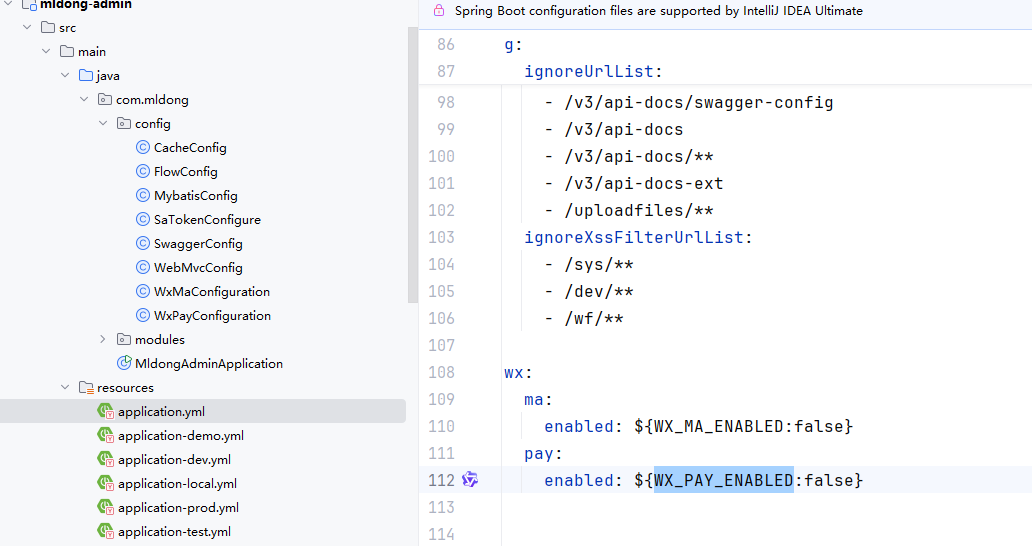Open application-dev.yml file
The image size is (1032, 546).
tap(174, 460)
